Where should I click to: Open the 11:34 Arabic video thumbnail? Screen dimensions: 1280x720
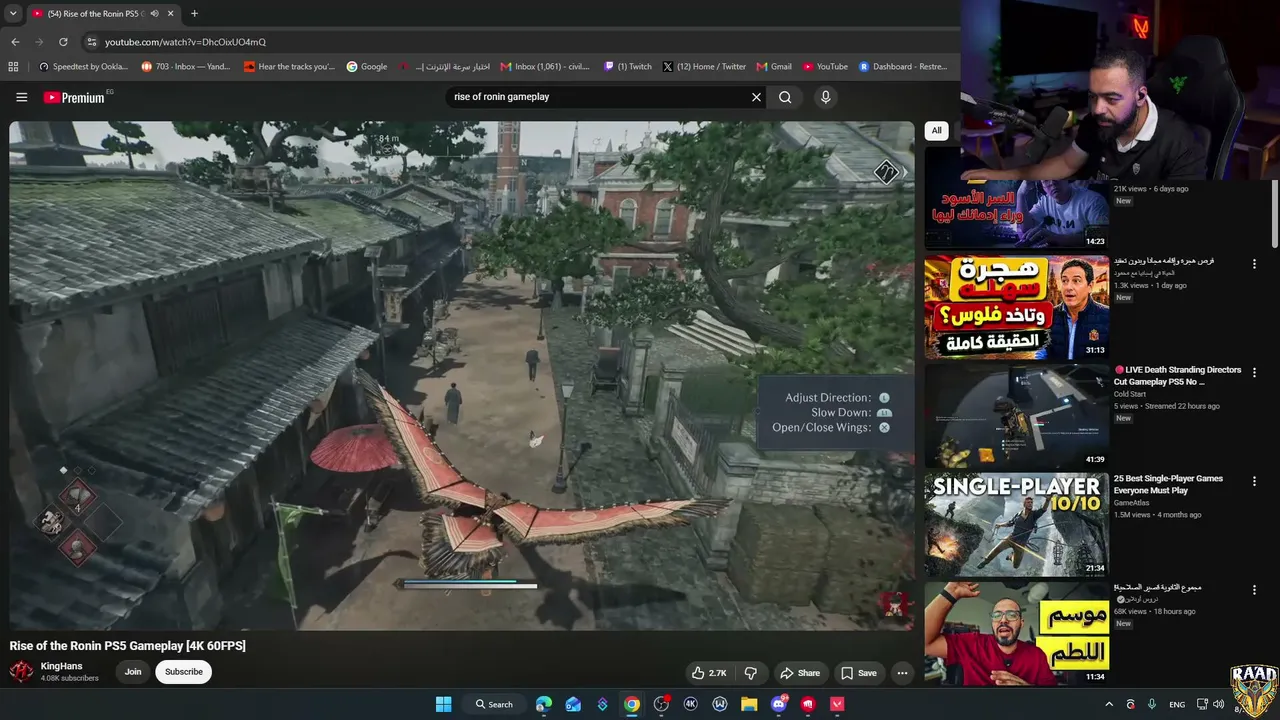tap(1016, 634)
